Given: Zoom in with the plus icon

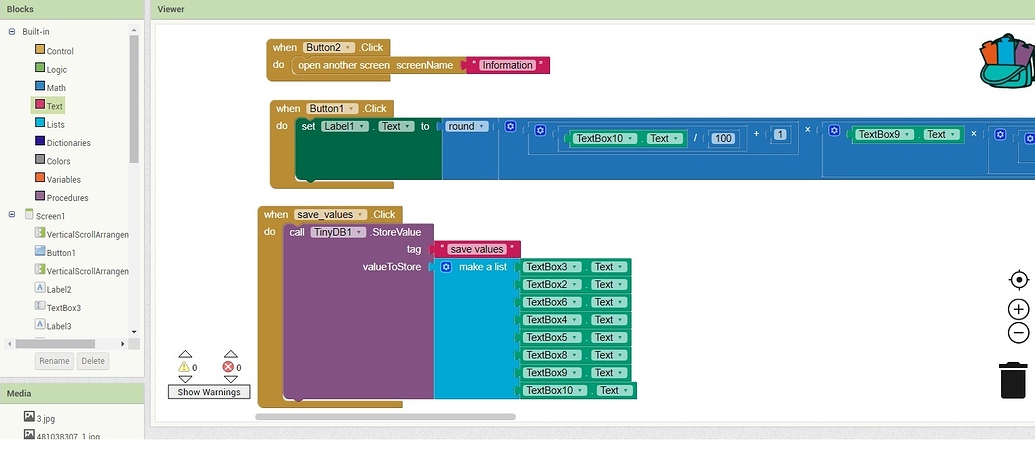Looking at the screenshot, I should coord(1018,309).
